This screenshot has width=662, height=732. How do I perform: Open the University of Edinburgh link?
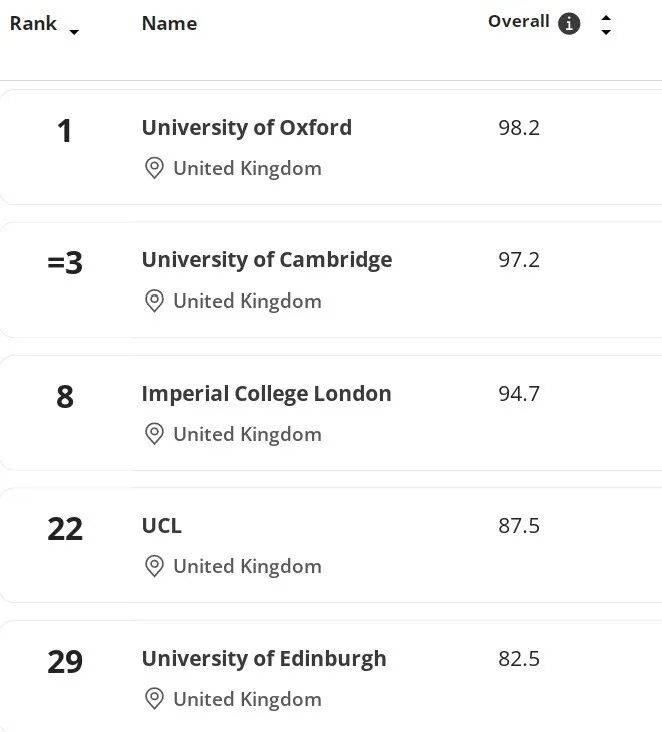[263, 658]
